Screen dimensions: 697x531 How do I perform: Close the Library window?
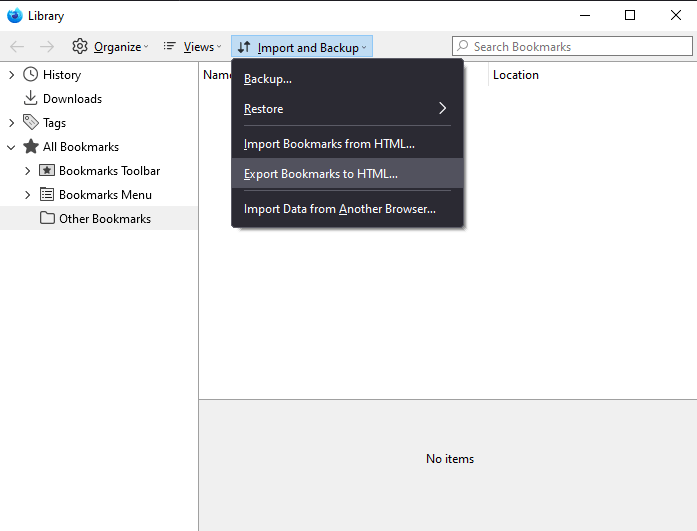(676, 15)
